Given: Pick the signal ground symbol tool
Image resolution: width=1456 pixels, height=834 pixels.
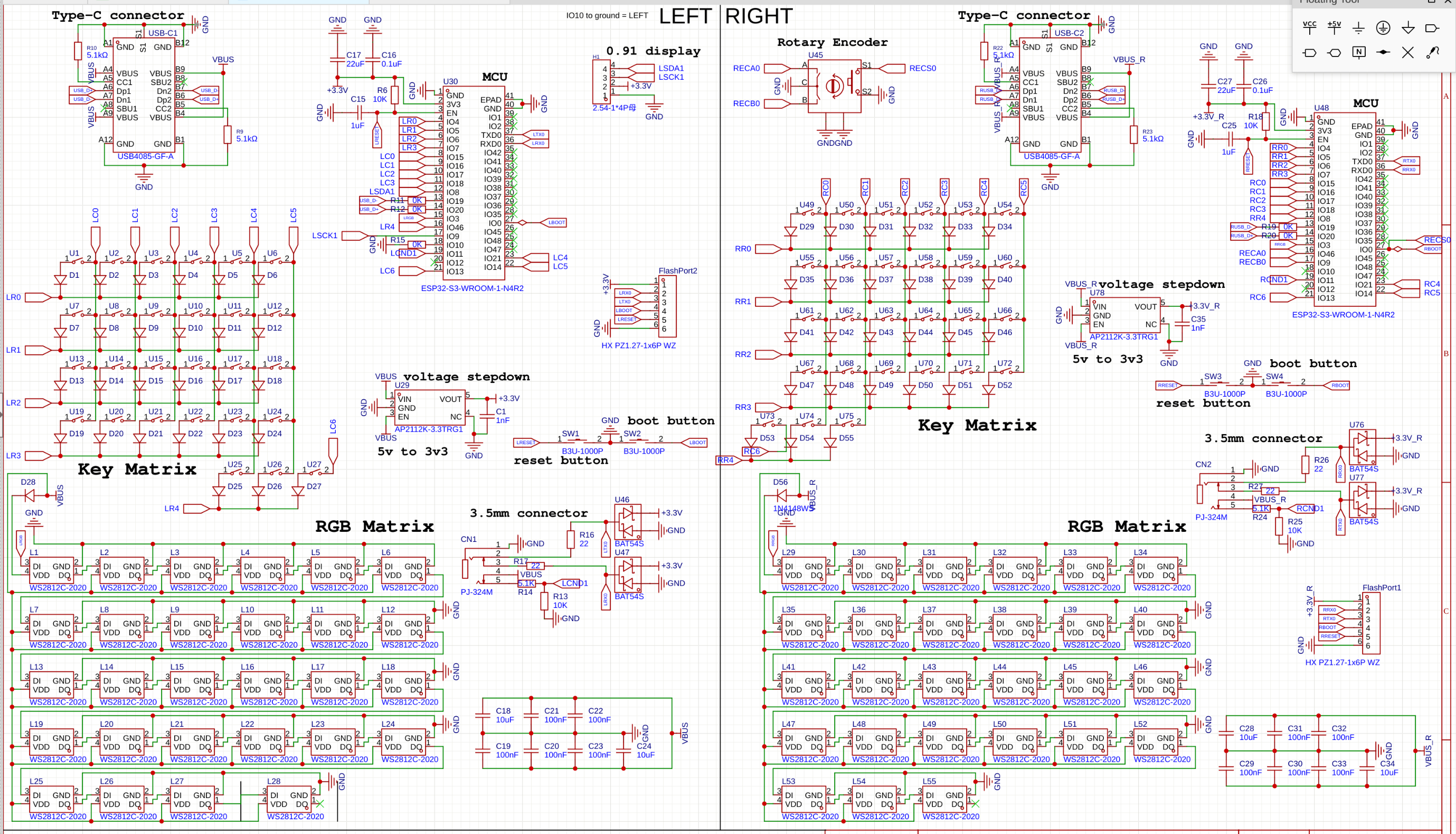Looking at the screenshot, I should 1359,27.
